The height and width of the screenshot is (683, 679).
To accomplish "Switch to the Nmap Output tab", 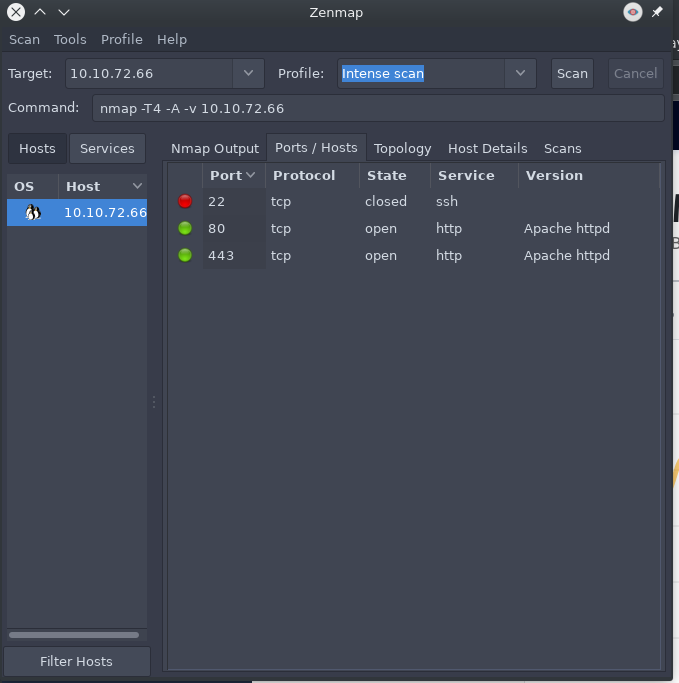I will click(215, 149).
